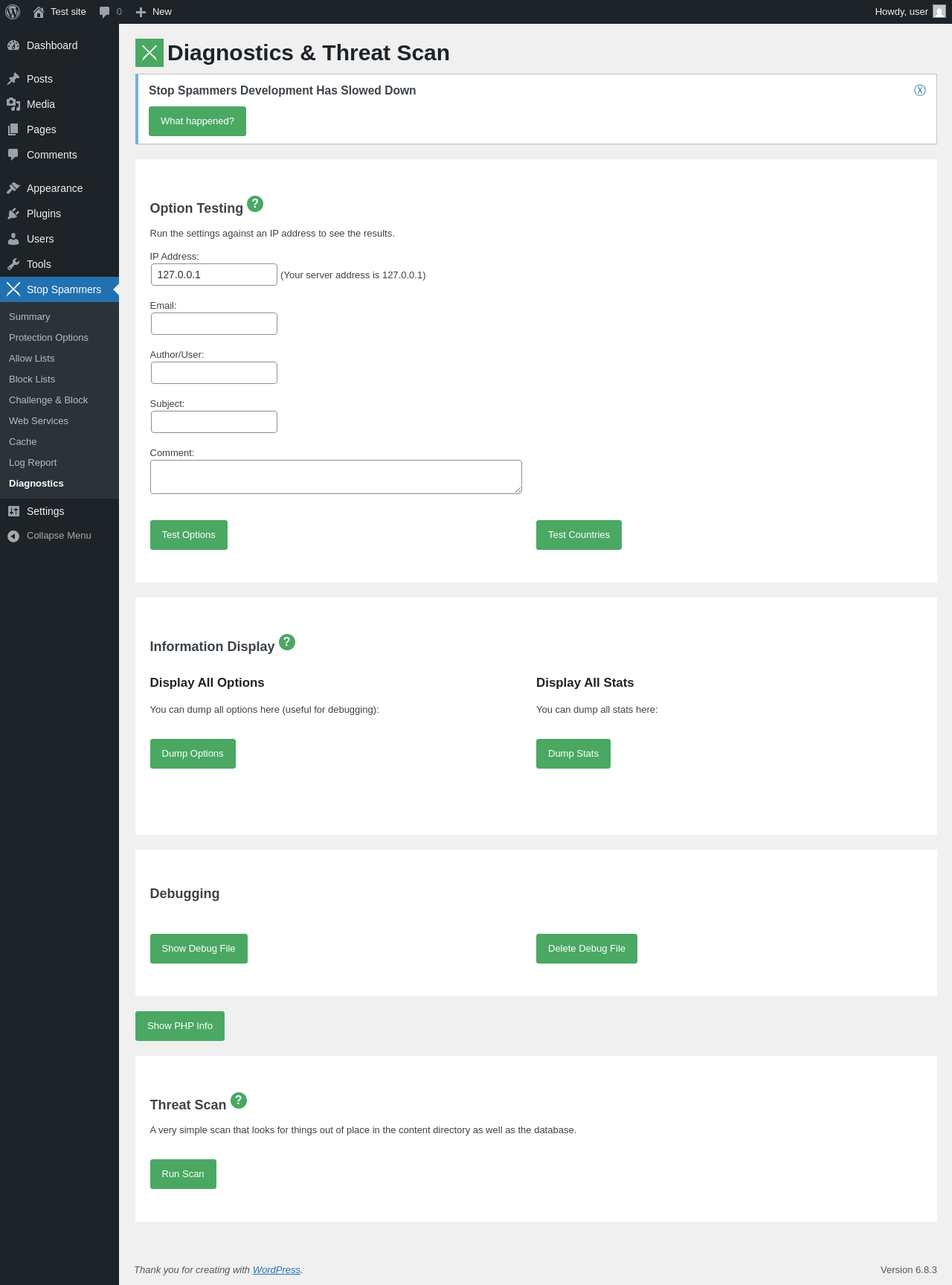Click the Posts pin icon
The height and width of the screenshot is (1285, 952).
click(13, 79)
